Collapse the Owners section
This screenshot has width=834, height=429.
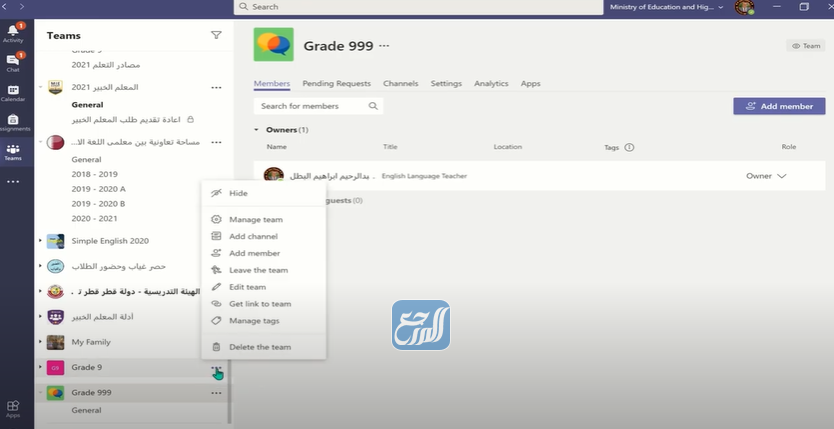(256, 130)
